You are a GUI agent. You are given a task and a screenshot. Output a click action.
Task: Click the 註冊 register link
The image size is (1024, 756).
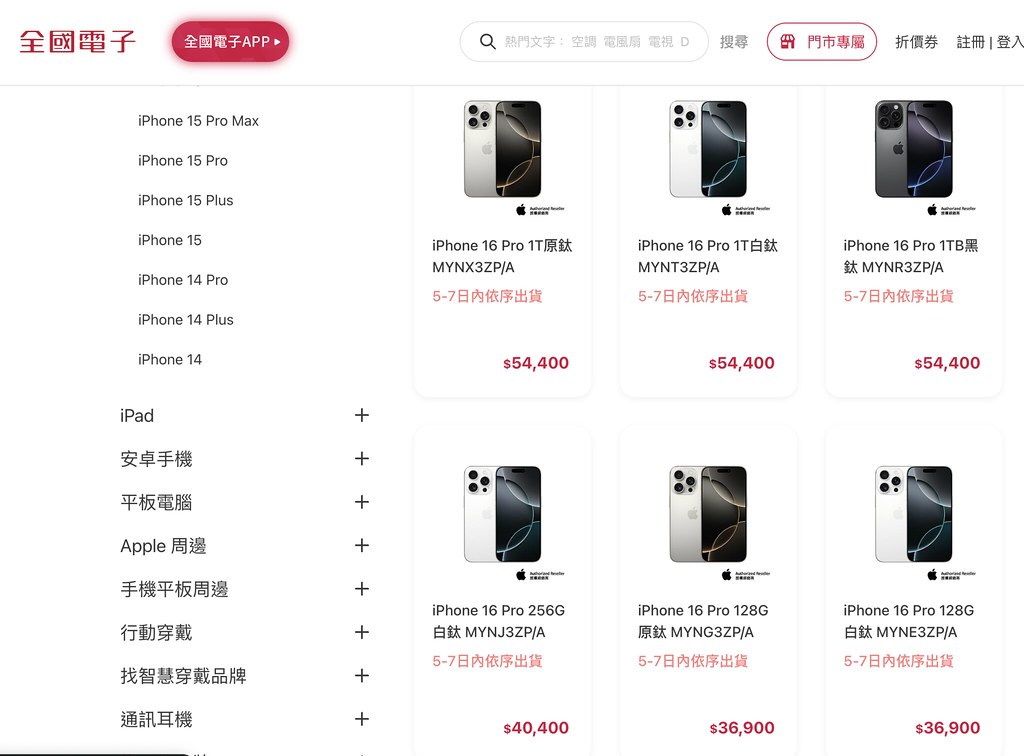tap(970, 42)
